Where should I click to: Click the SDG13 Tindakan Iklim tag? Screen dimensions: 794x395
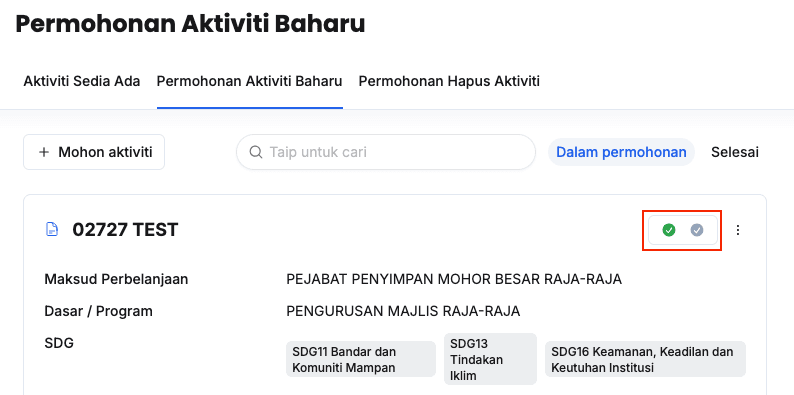pos(490,360)
